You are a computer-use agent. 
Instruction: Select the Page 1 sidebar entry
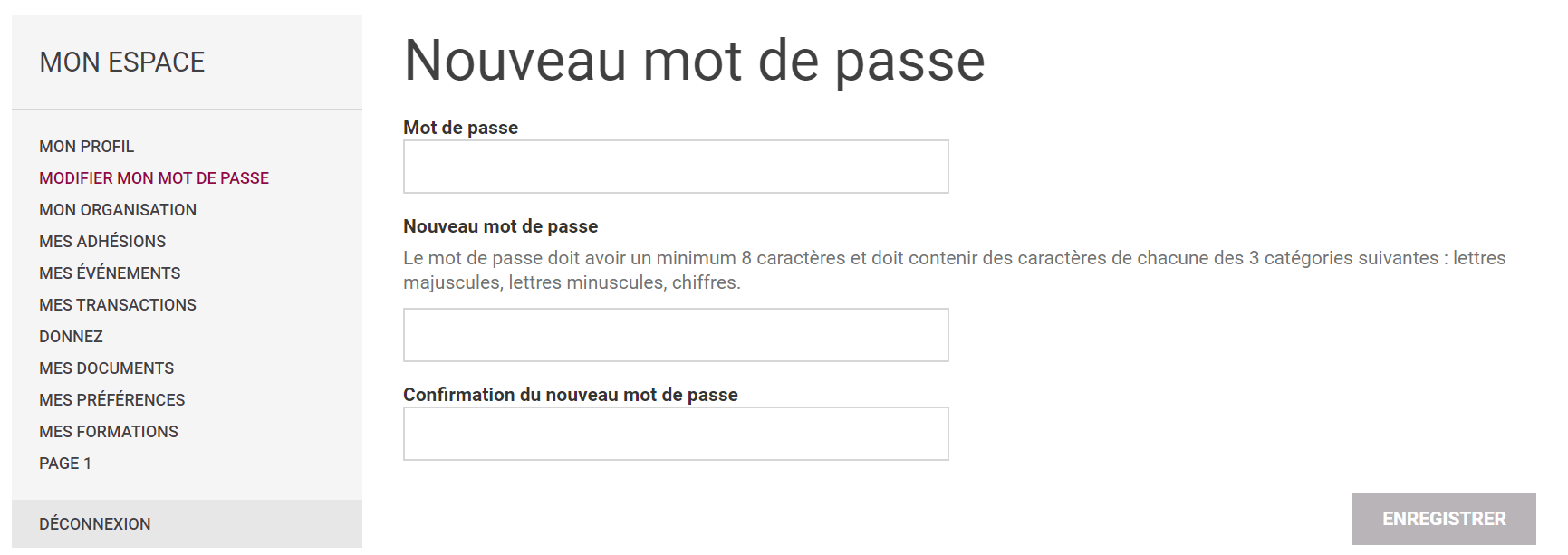65,464
